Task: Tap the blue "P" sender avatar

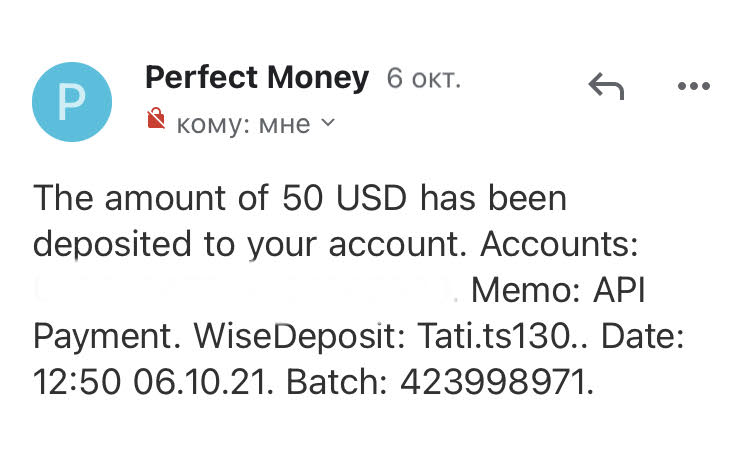Action: pos(71,101)
